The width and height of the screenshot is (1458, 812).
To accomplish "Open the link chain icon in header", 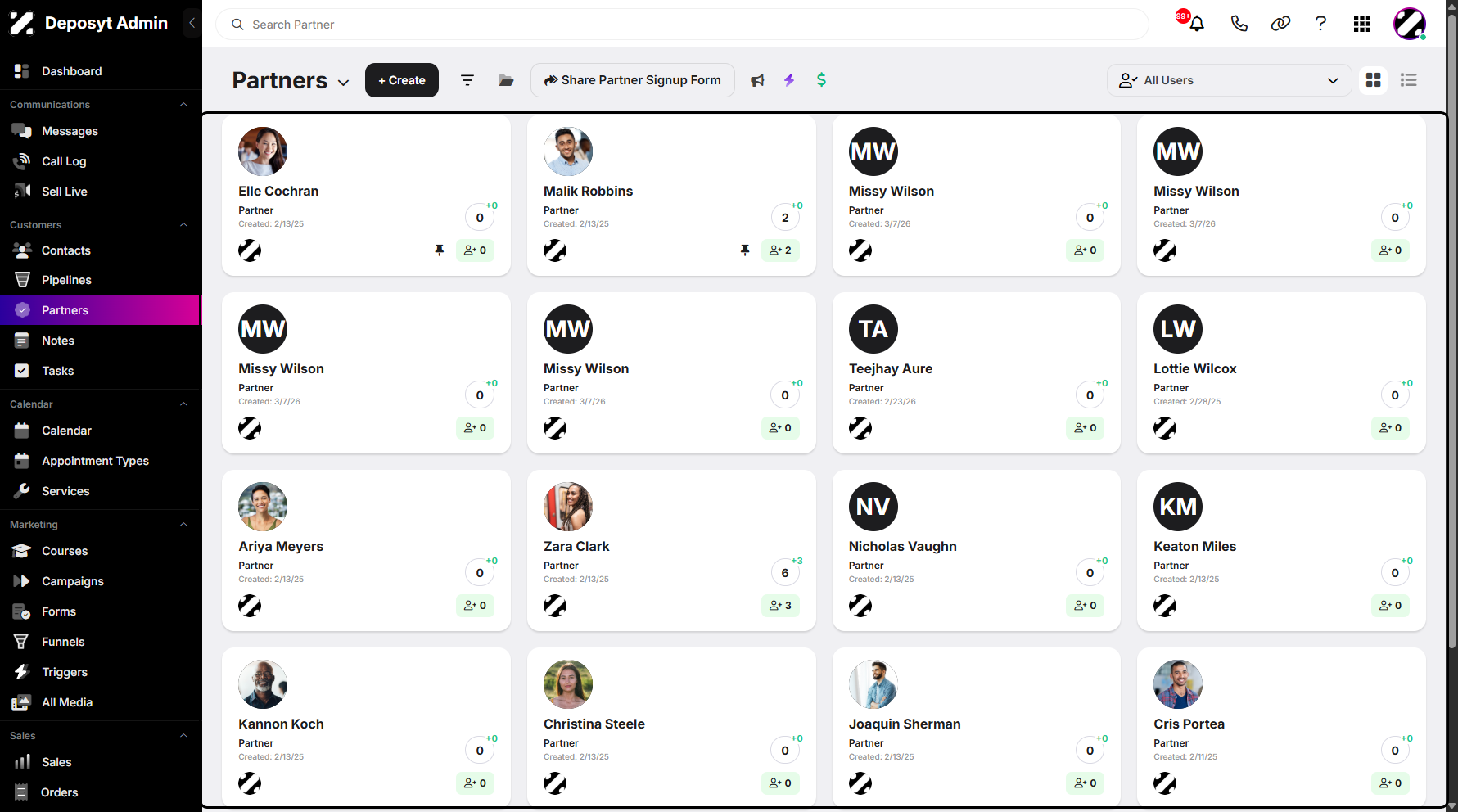I will pos(1280,24).
